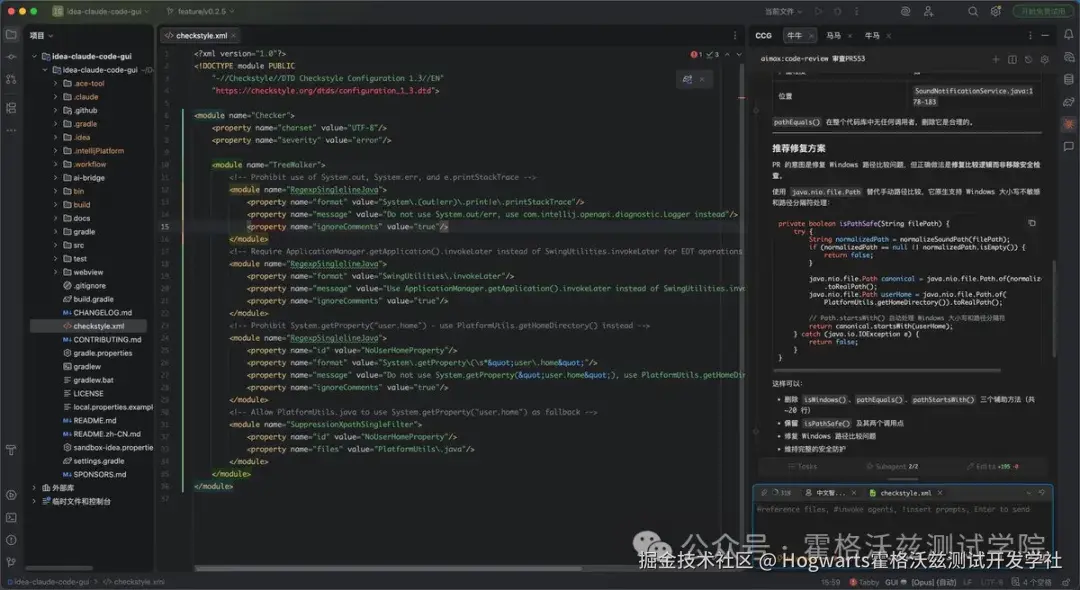Viewport: 1080px width, 590px height.
Task: Click the AI spiral icon in title bar
Action: tap(905, 12)
